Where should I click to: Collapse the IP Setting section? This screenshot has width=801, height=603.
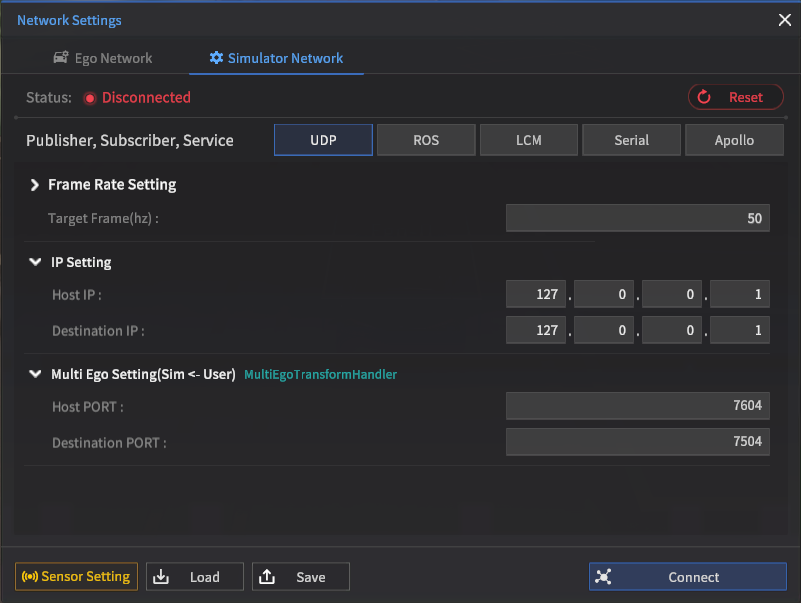[35, 263]
